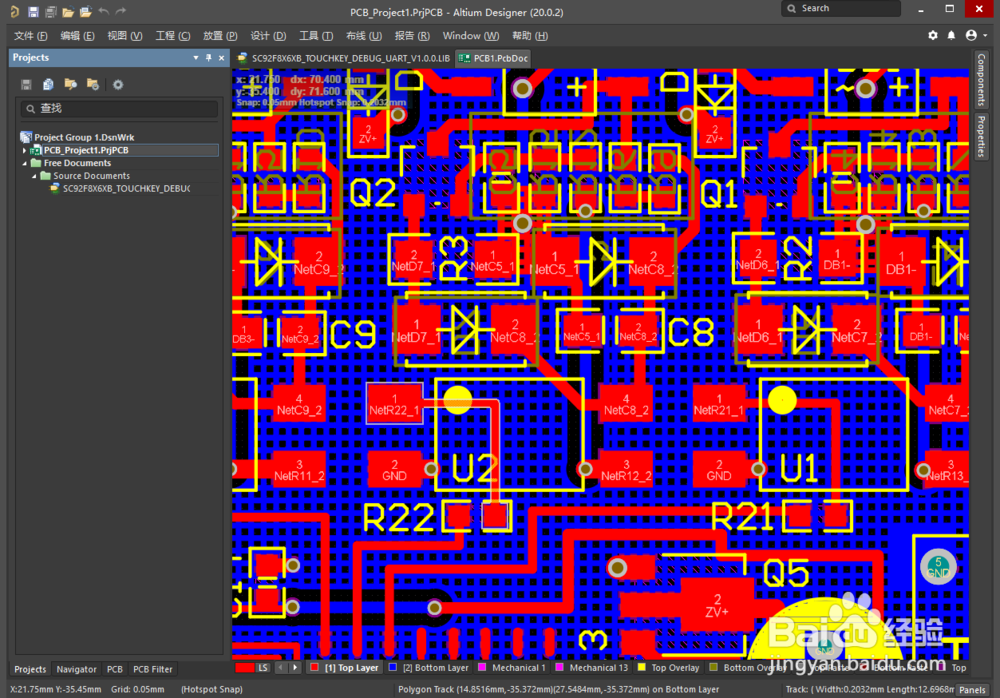
Task: Open notifications bell icon
Action: pyautogui.click(x=952, y=35)
